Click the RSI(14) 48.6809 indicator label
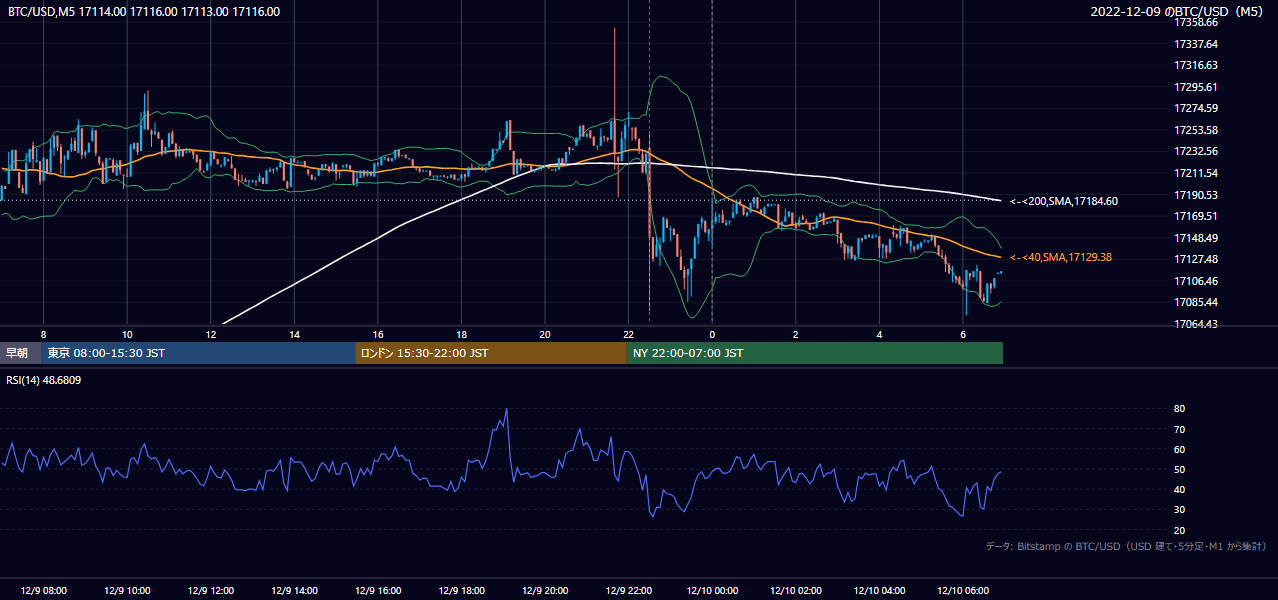This screenshot has width=1278, height=600. coord(44,380)
